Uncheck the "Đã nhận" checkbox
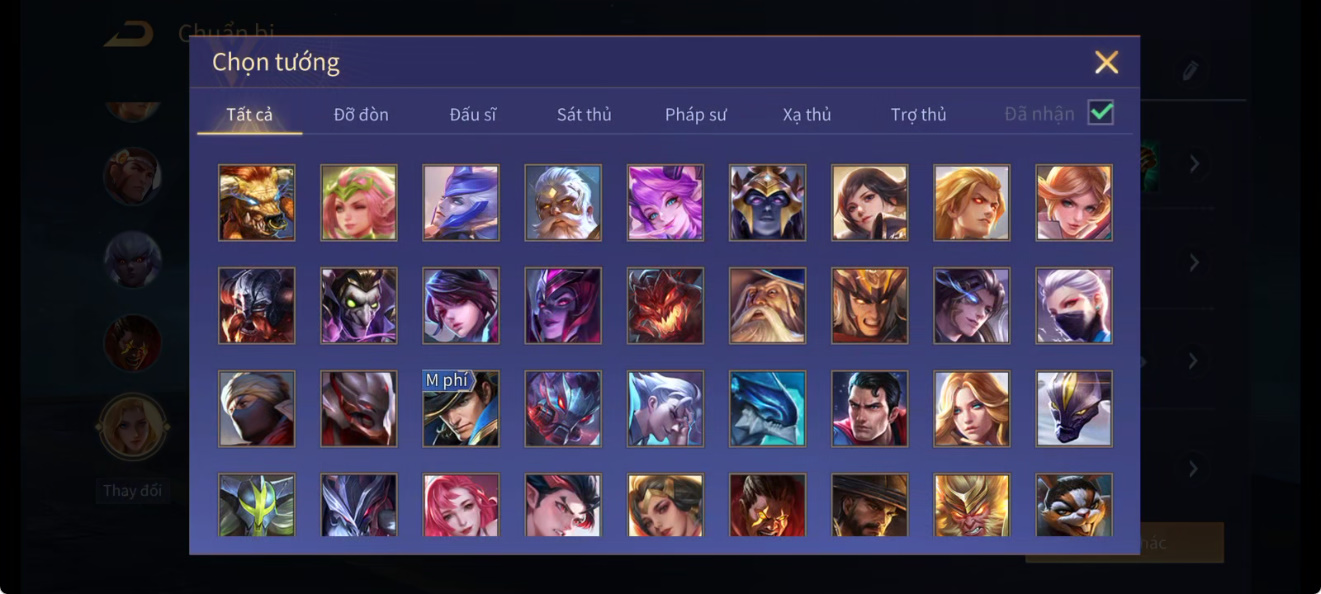The width and height of the screenshot is (1321, 594). point(1101,112)
